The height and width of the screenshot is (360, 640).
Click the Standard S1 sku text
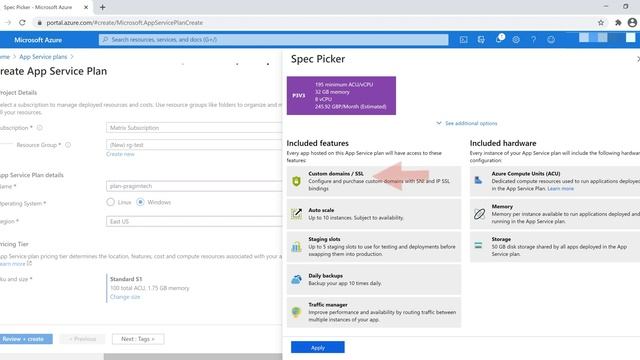[x=126, y=279]
